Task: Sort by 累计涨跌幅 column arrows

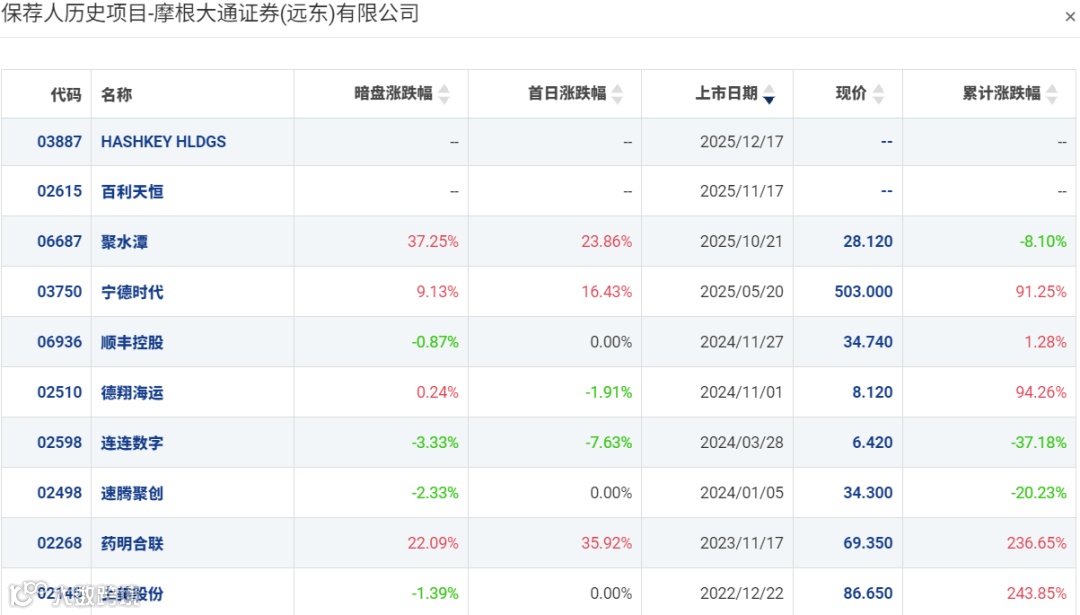Action: coord(1052,94)
